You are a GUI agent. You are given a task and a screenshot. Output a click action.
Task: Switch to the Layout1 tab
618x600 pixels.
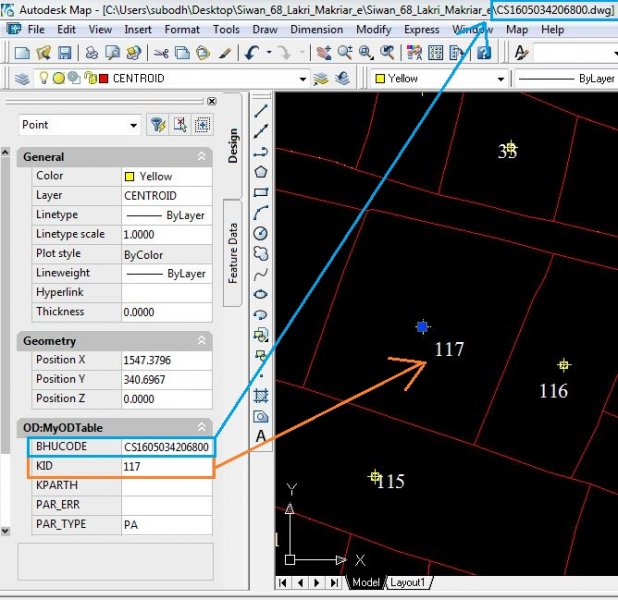(407, 582)
